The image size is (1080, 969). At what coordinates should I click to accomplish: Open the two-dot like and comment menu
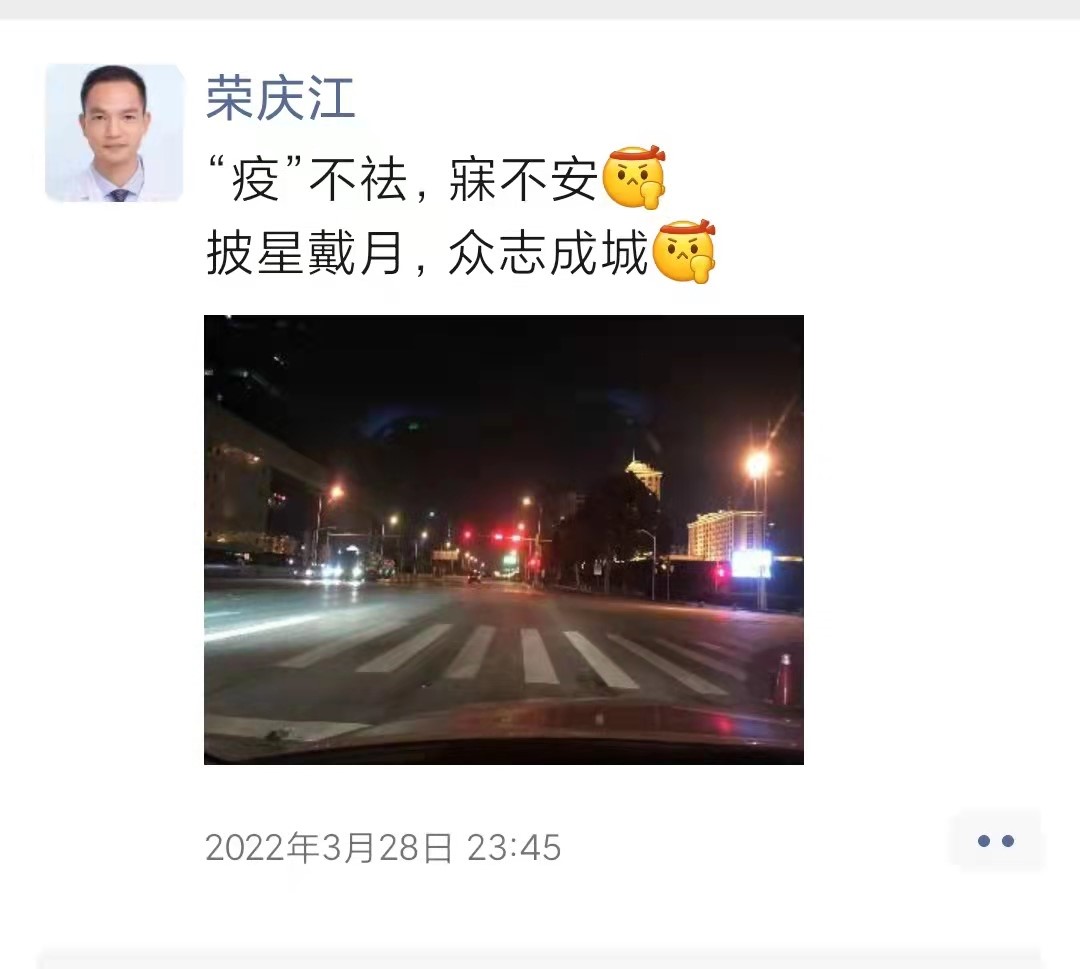995,841
